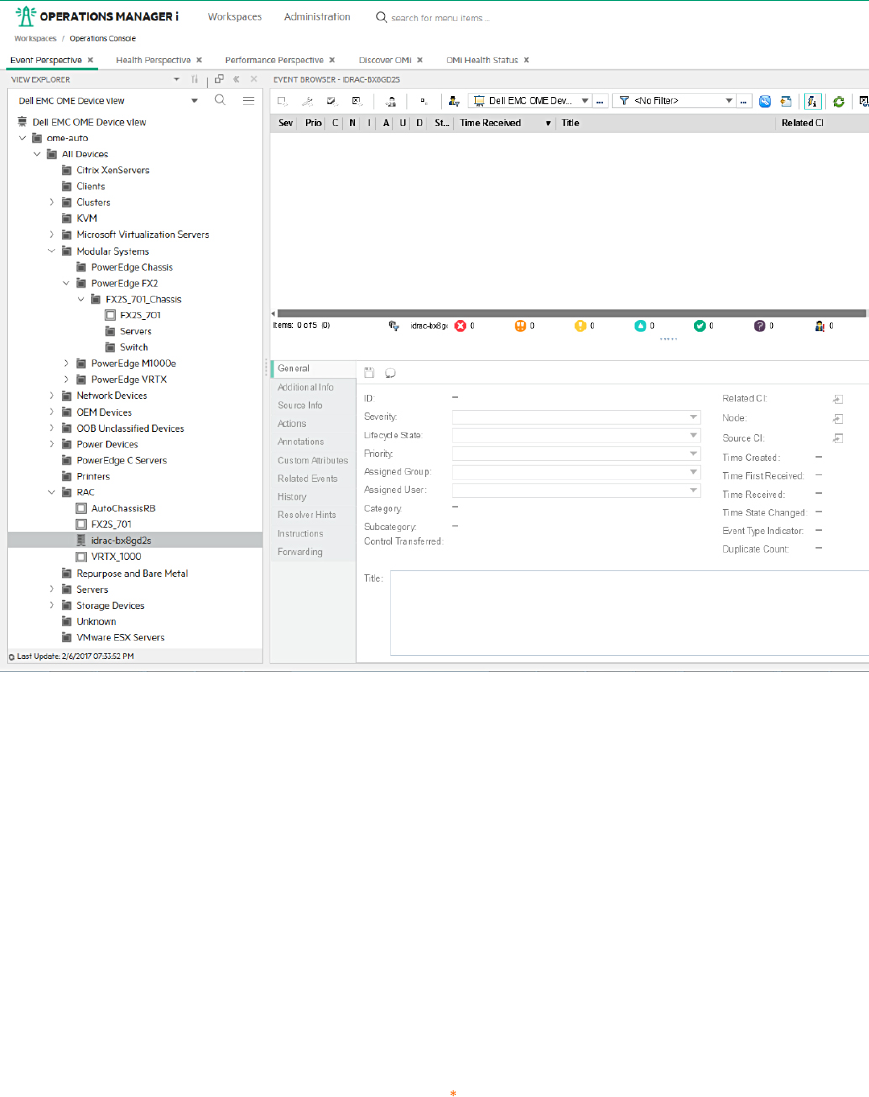
Task: Click the window icon right of the globe icon
Action: tap(786, 101)
